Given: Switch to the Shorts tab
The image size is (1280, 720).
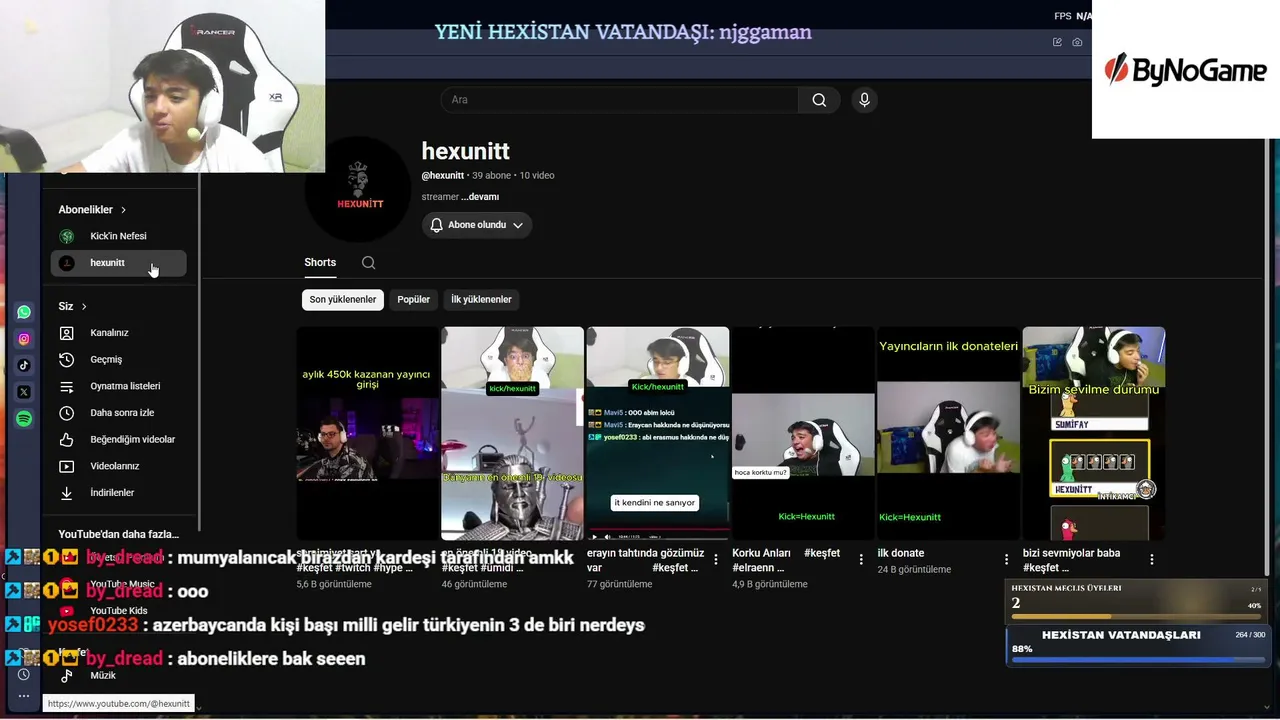Looking at the screenshot, I should [x=320, y=263].
